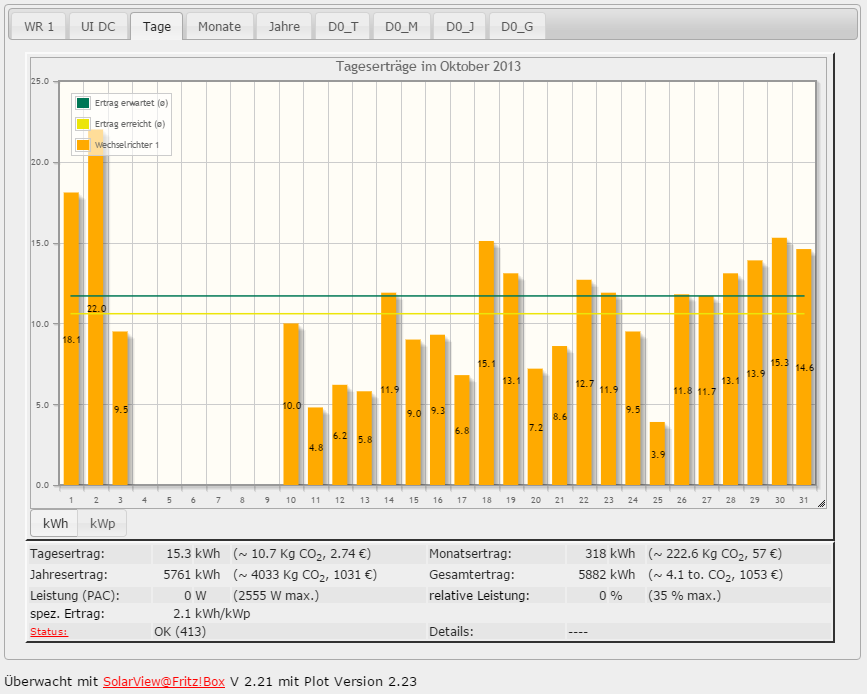Screen dimensions: 867x694
Task: Click the status value 'OK (413)'
Action: click(180, 632)
